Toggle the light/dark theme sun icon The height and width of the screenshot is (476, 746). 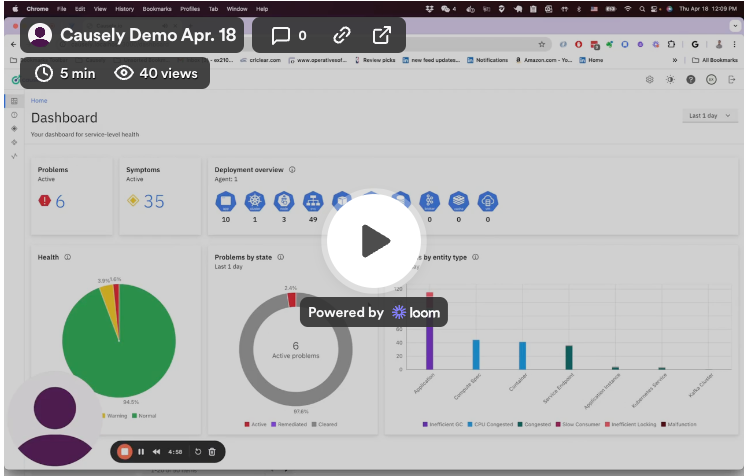coord(670,80)
